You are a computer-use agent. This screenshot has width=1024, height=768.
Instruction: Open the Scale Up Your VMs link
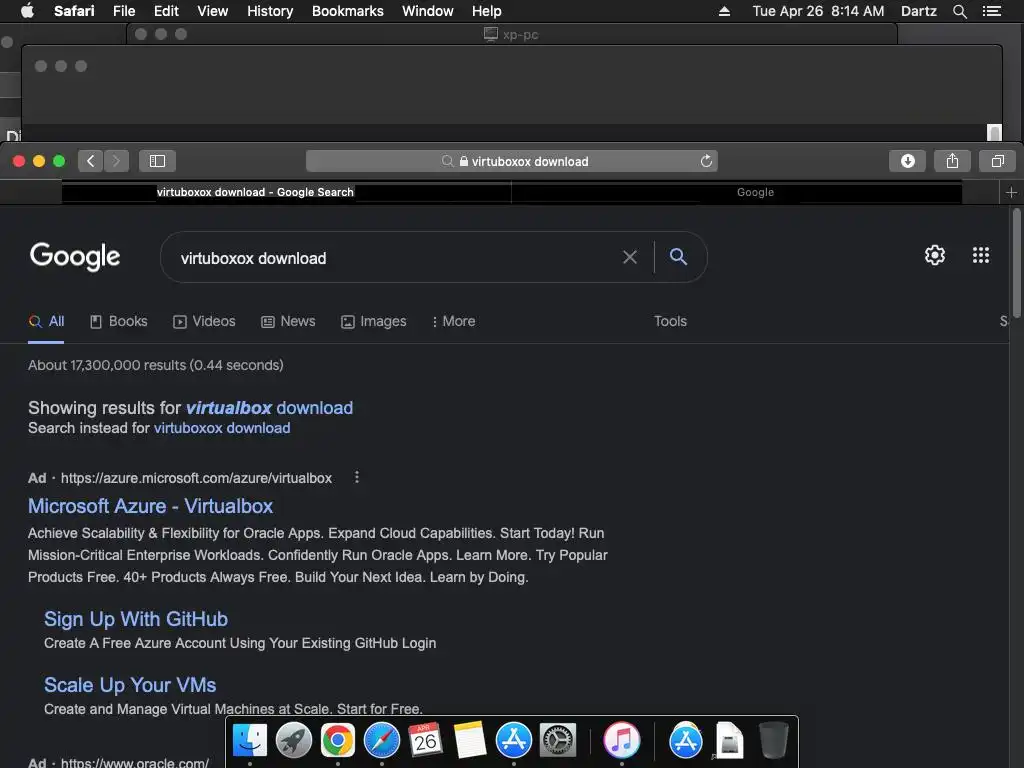pos(130,685)
